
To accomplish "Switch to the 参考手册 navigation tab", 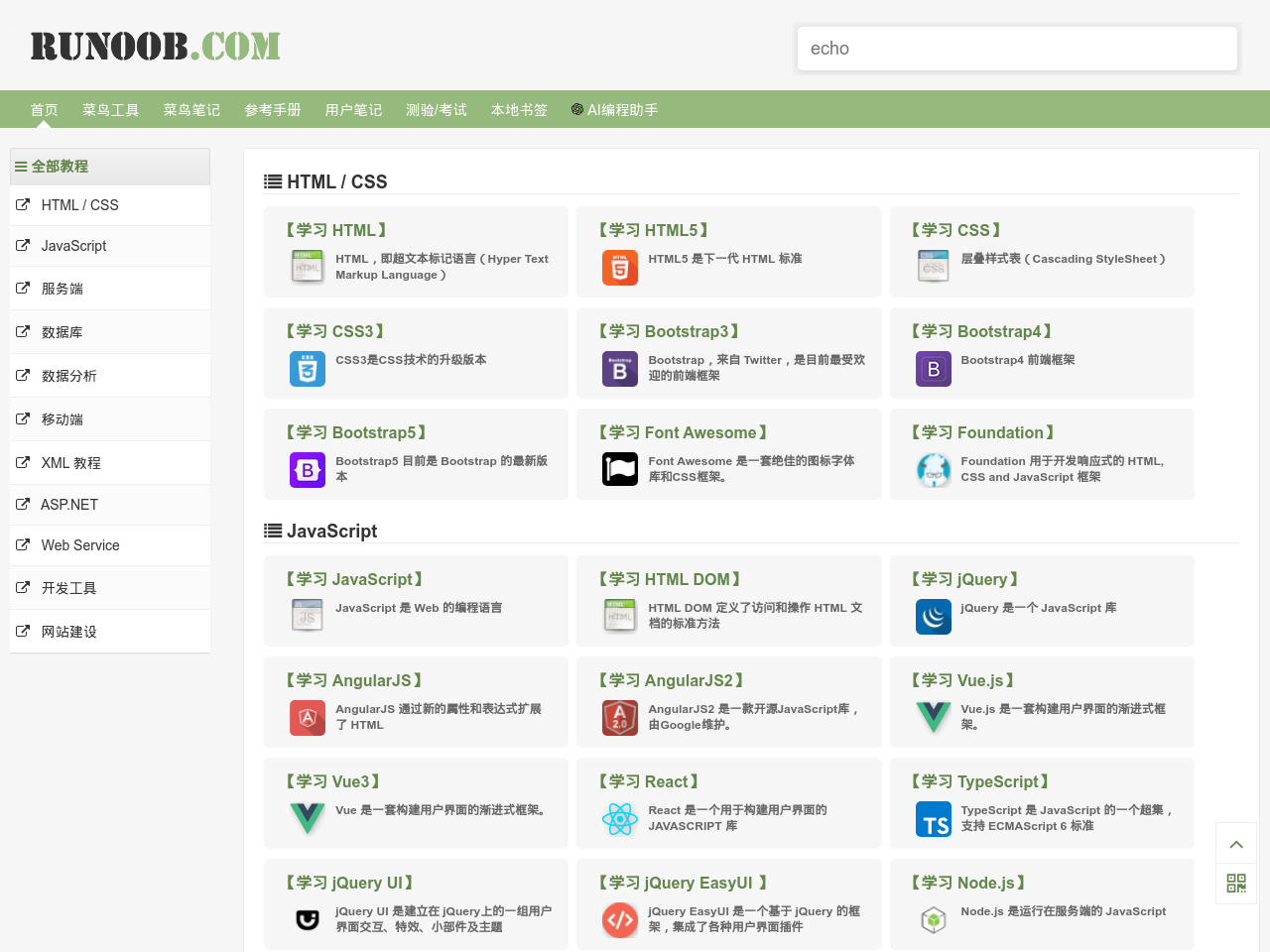I will pyautogui.click(x=273, y=109).
